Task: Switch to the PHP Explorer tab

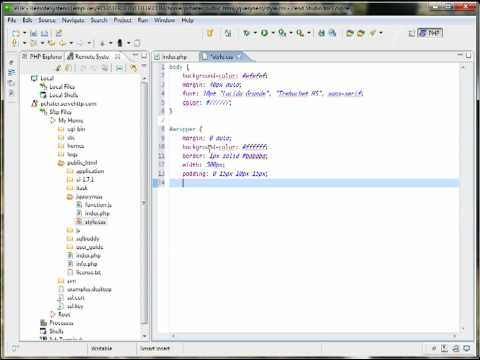Action: [42, 57]
